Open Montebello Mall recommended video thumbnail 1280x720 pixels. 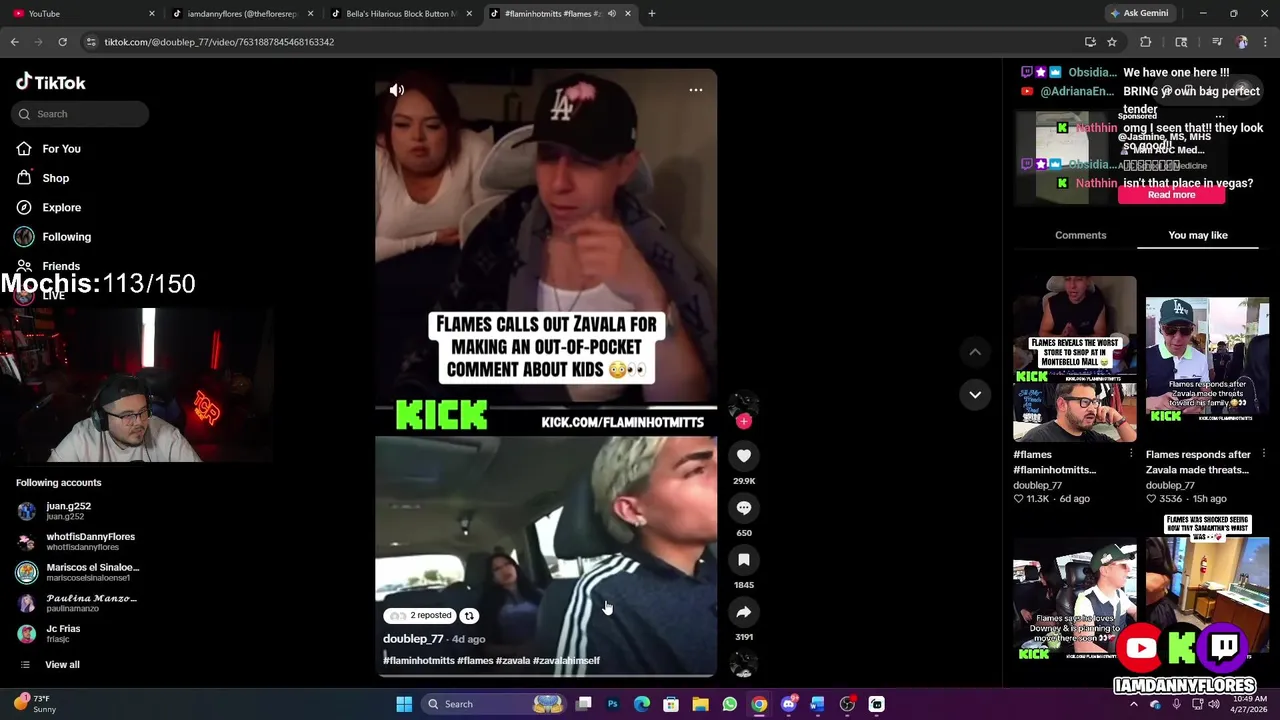click(x=1075, y=359)
